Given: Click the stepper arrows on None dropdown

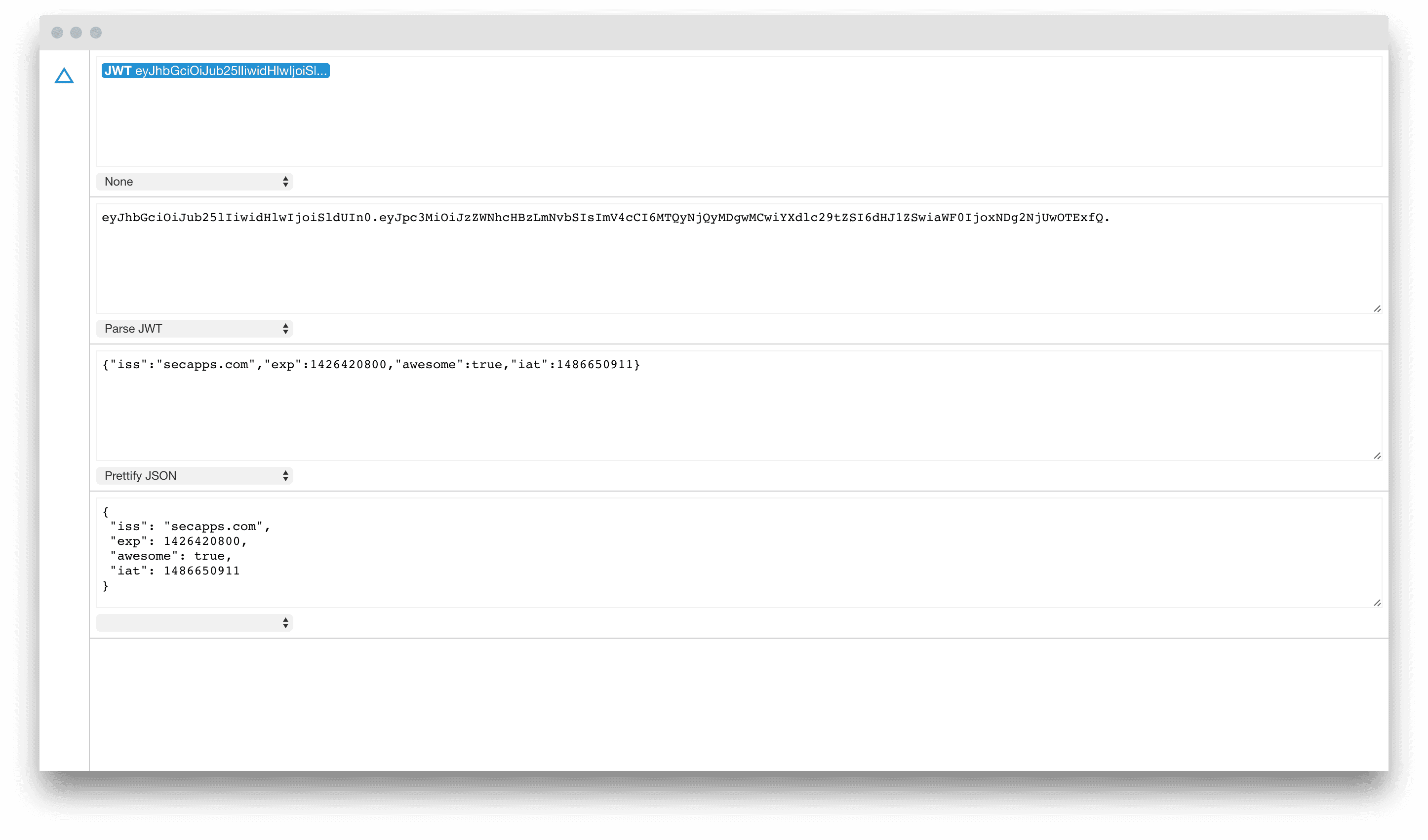Looking at the screenshot, I should pos(285,182).
